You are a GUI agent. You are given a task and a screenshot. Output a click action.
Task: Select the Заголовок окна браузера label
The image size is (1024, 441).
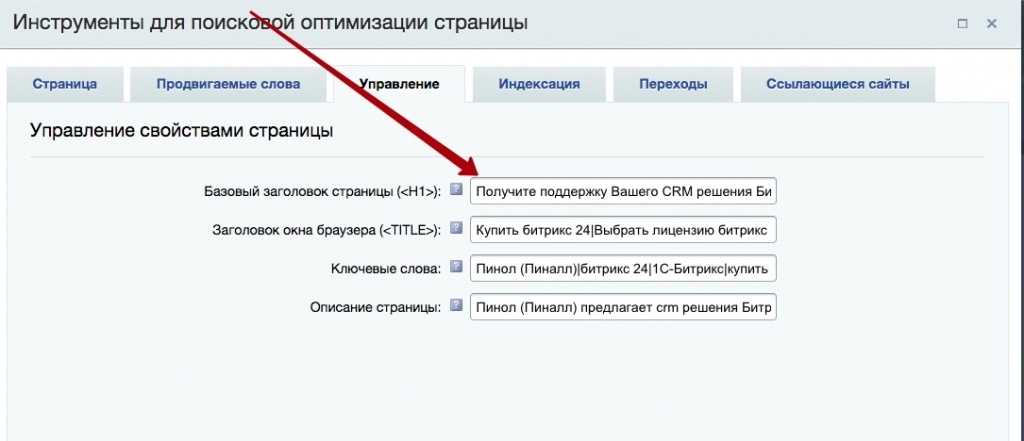tap(327, 230)
